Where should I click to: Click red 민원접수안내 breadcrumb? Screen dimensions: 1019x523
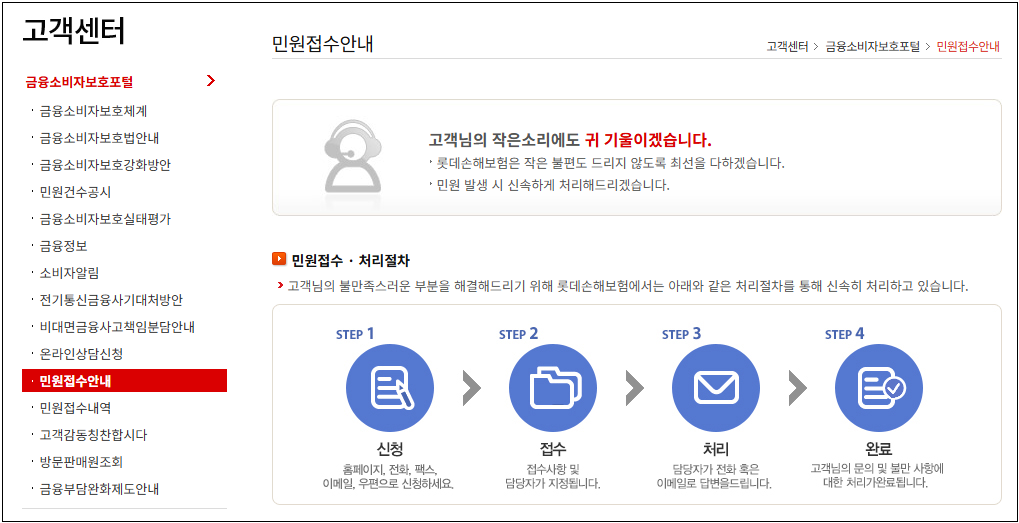(968, 47)
